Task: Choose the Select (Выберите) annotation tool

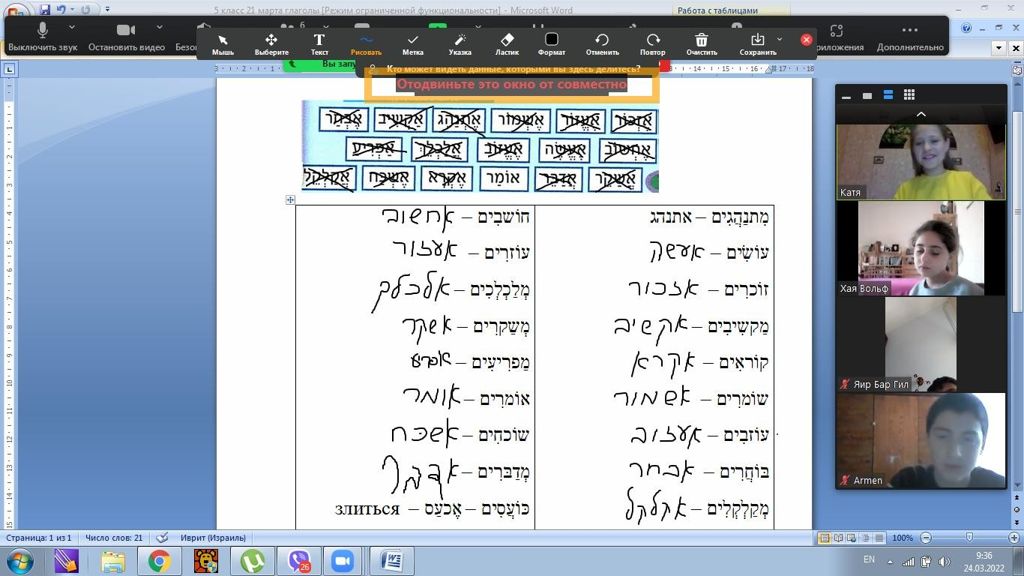Action: click(x=271, y=44)
